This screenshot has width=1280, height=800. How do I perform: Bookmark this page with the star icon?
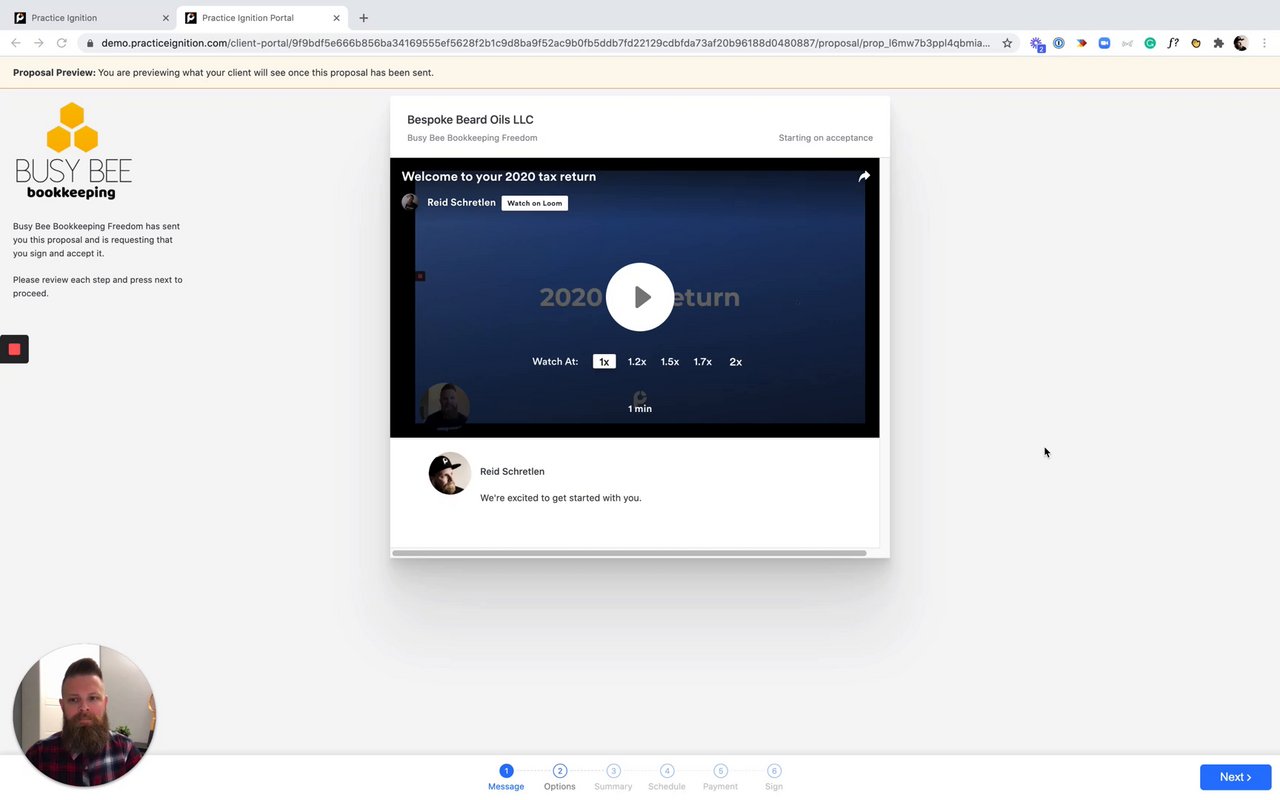point(1007,43)
